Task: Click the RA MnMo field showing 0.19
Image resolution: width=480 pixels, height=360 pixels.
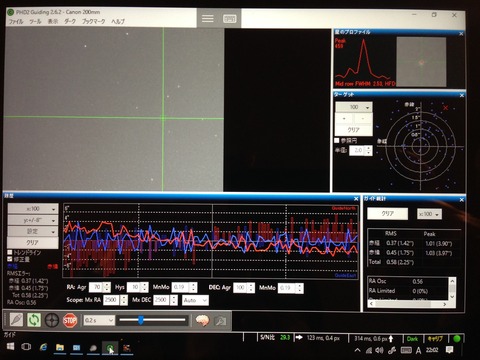Action: (181, 287)
